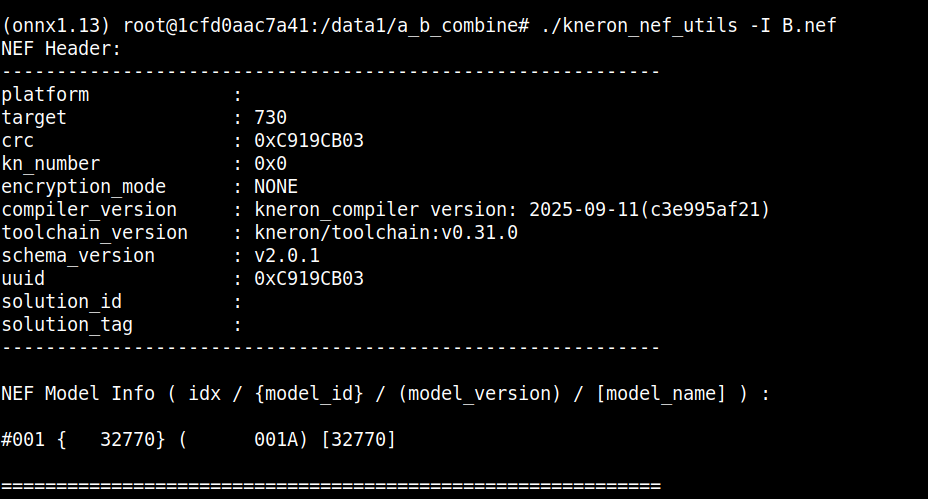Click the kn_number value 0x0

point(271,164)
